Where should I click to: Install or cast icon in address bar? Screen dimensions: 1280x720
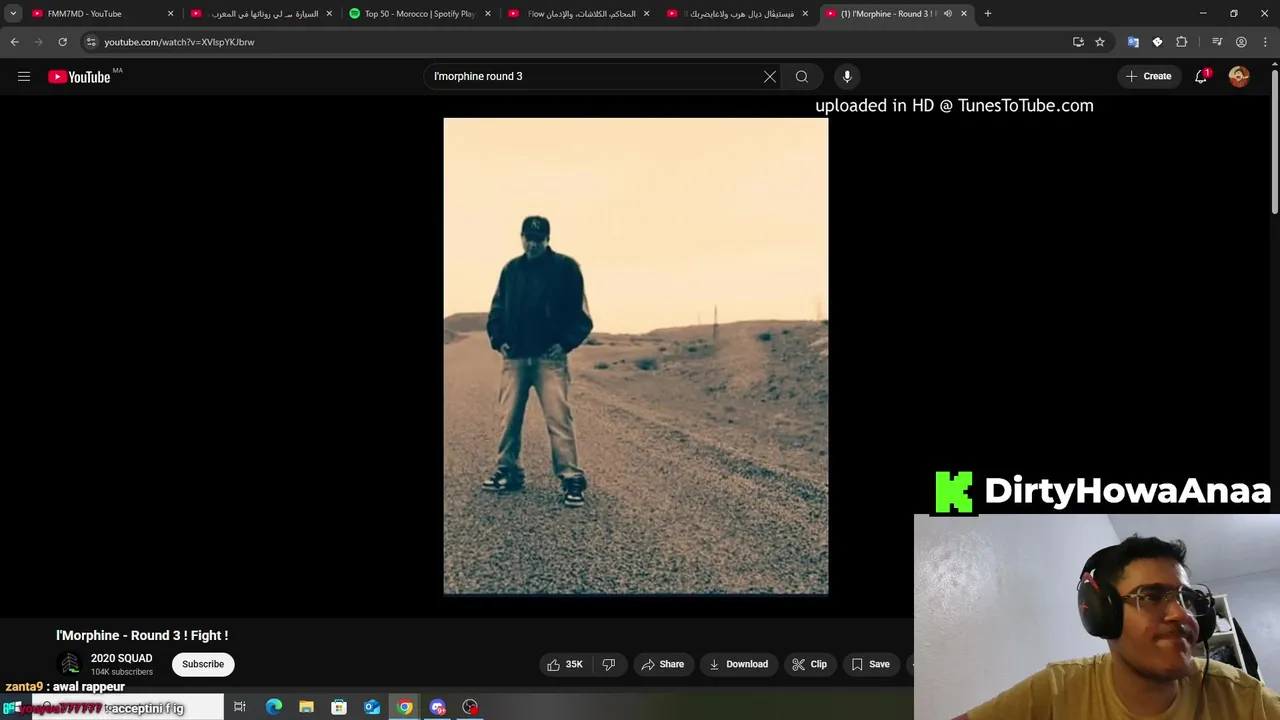coord(1078,42)
